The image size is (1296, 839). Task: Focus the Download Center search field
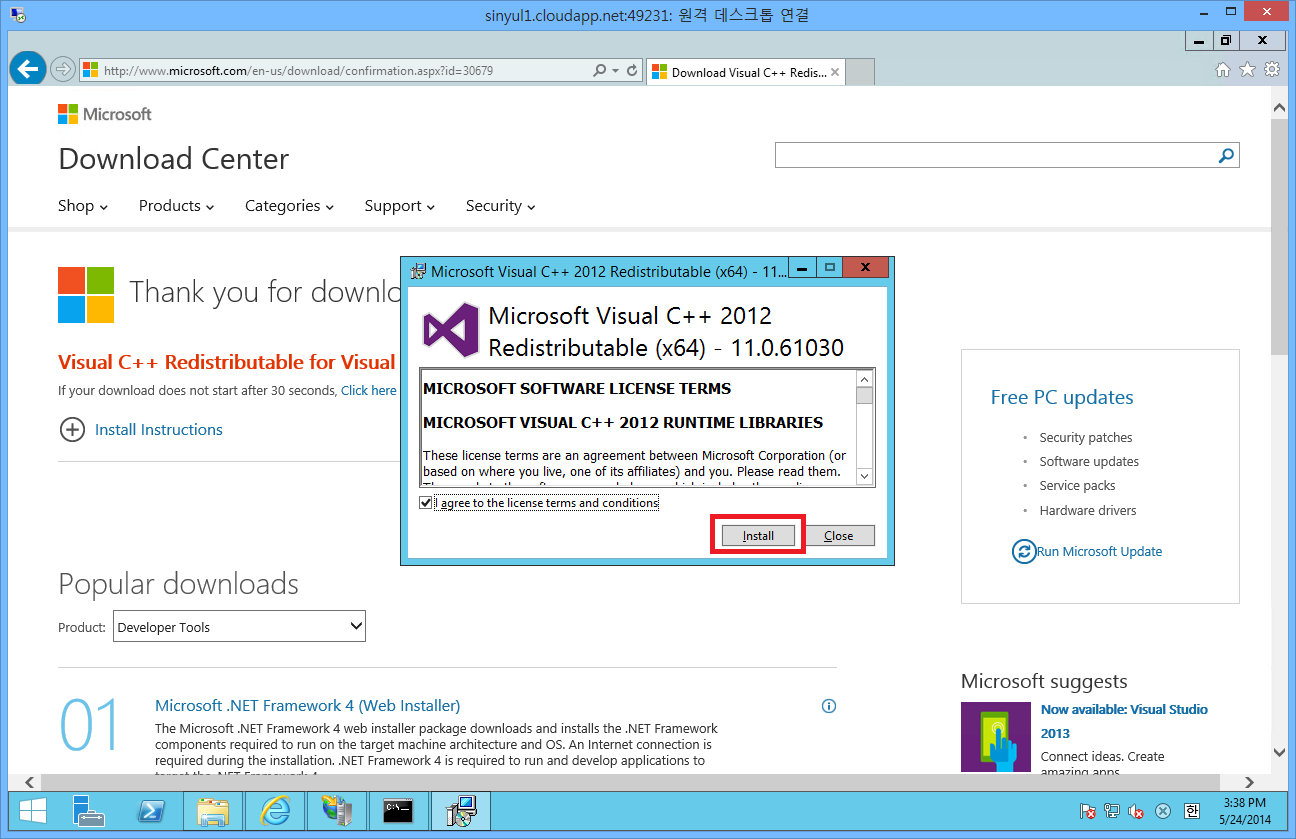996,155
